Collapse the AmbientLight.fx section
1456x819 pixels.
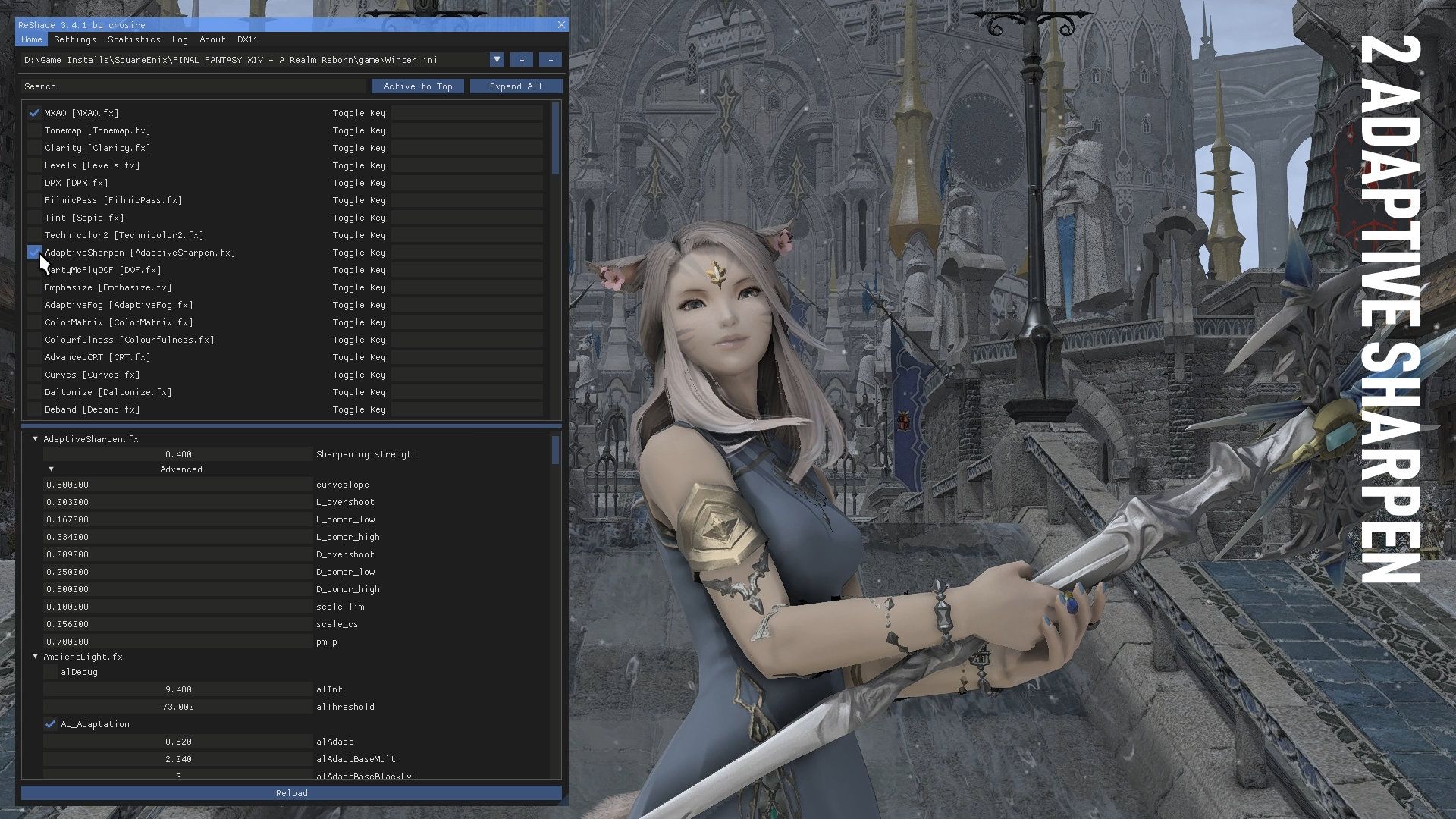[x=35, y=657]
